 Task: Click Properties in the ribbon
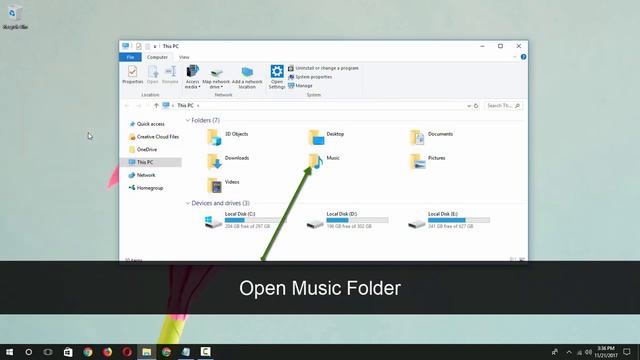coord(133,75)
